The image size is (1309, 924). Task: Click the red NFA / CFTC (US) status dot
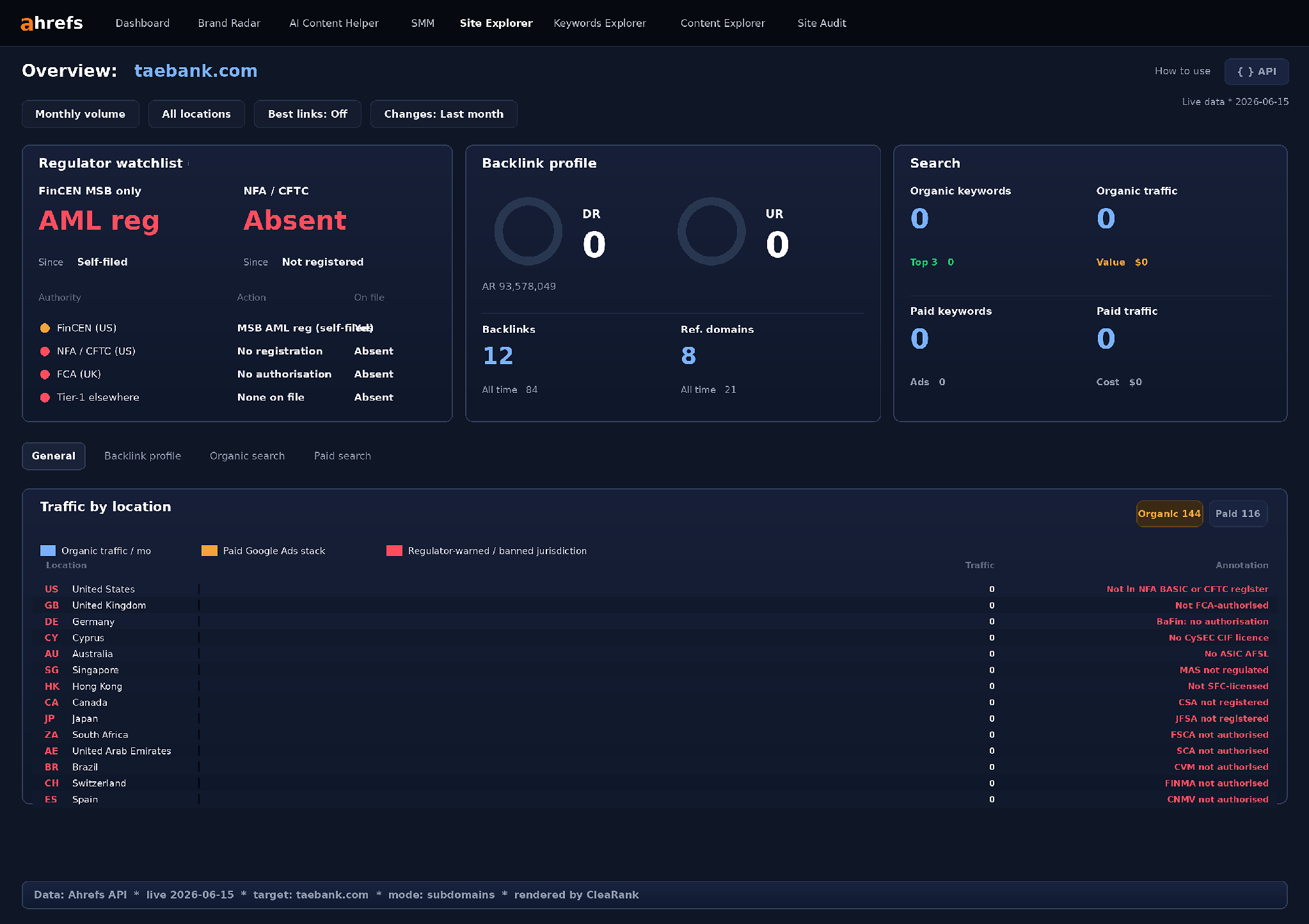45,351
